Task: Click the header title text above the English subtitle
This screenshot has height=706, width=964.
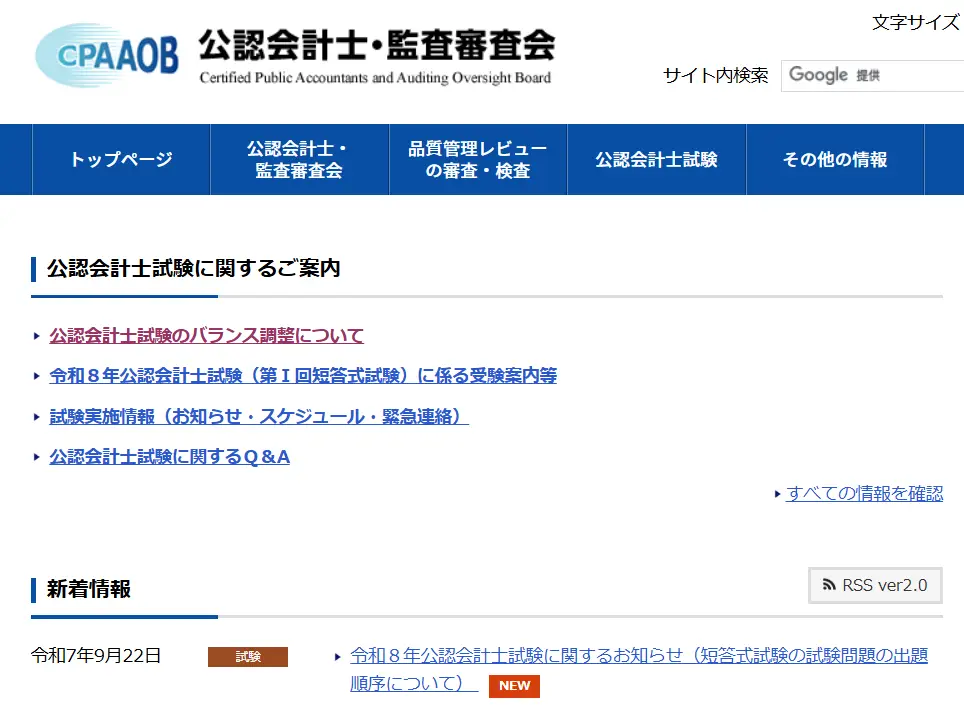Action: pyautogui.click(x=375, y=45)
